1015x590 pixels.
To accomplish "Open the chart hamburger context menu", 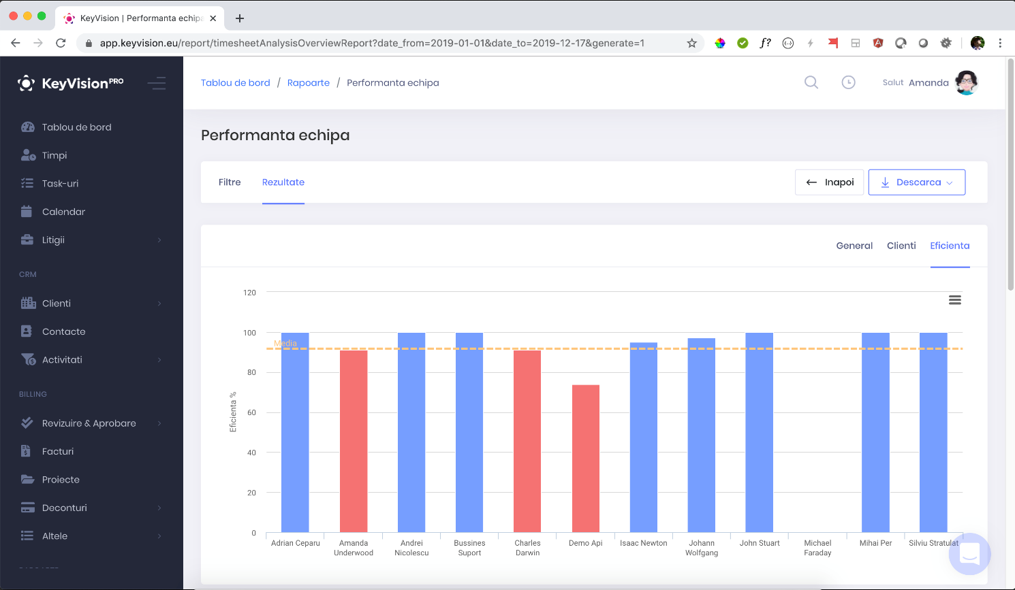I will pos(955,300).
